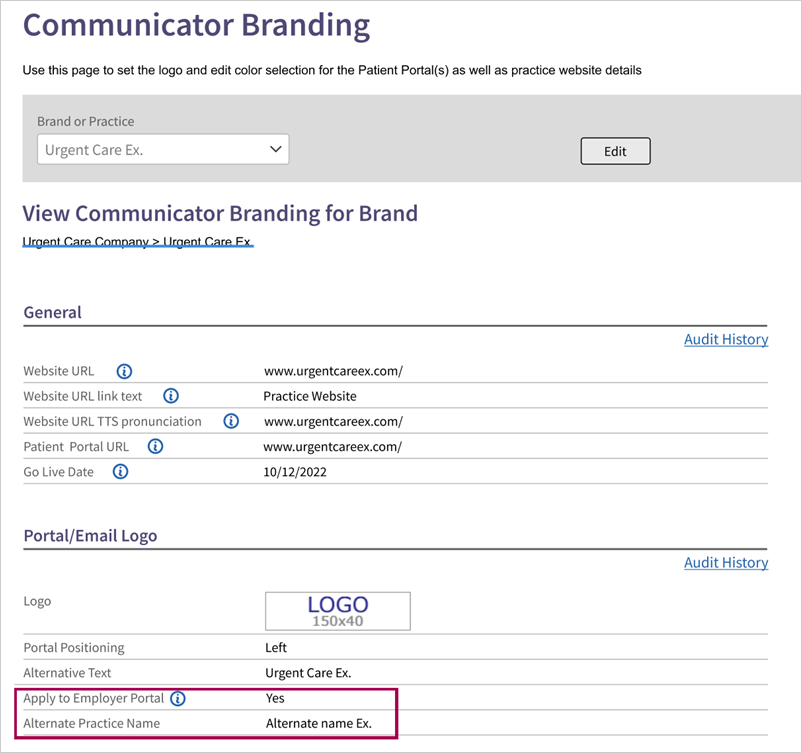
Task: Open the Brand or Practice dropdown
Action: (163, 149)
